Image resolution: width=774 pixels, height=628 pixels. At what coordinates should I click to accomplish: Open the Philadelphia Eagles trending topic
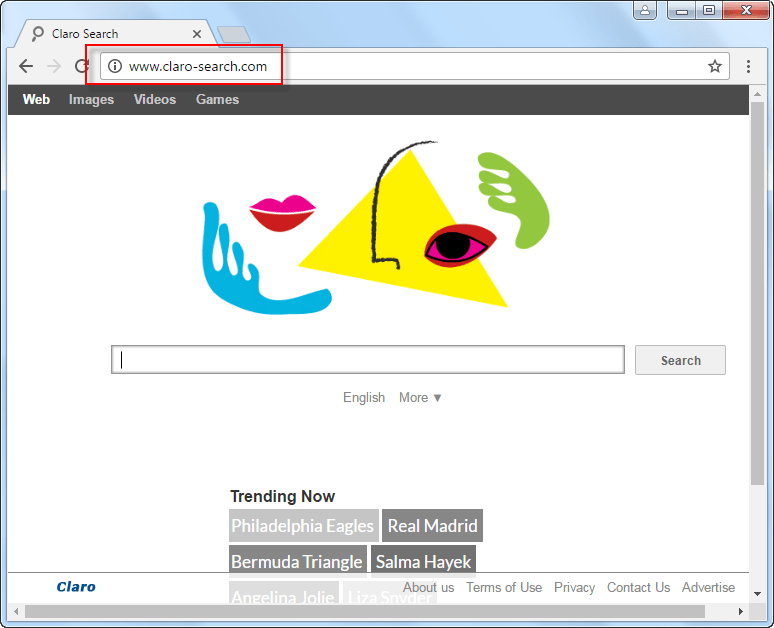304,526
